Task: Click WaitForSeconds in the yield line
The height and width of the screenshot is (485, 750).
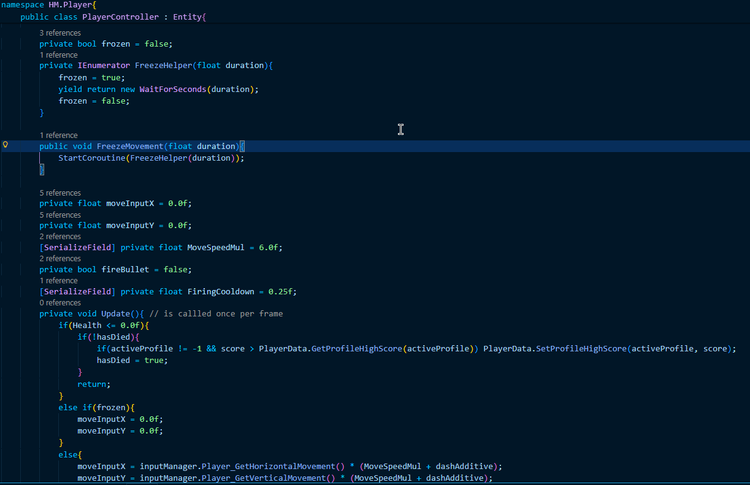Action: [x=173, y=89]
